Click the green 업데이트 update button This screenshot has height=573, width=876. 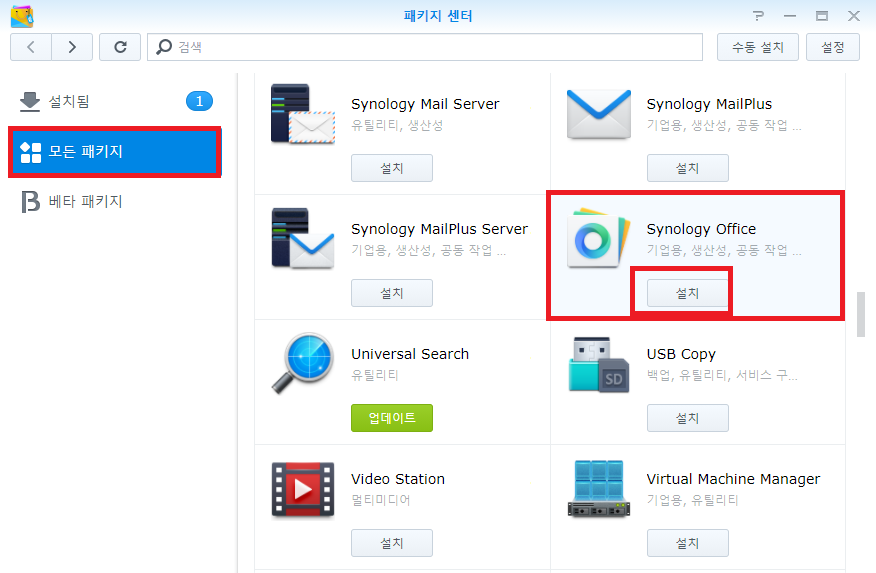(392, 418)
